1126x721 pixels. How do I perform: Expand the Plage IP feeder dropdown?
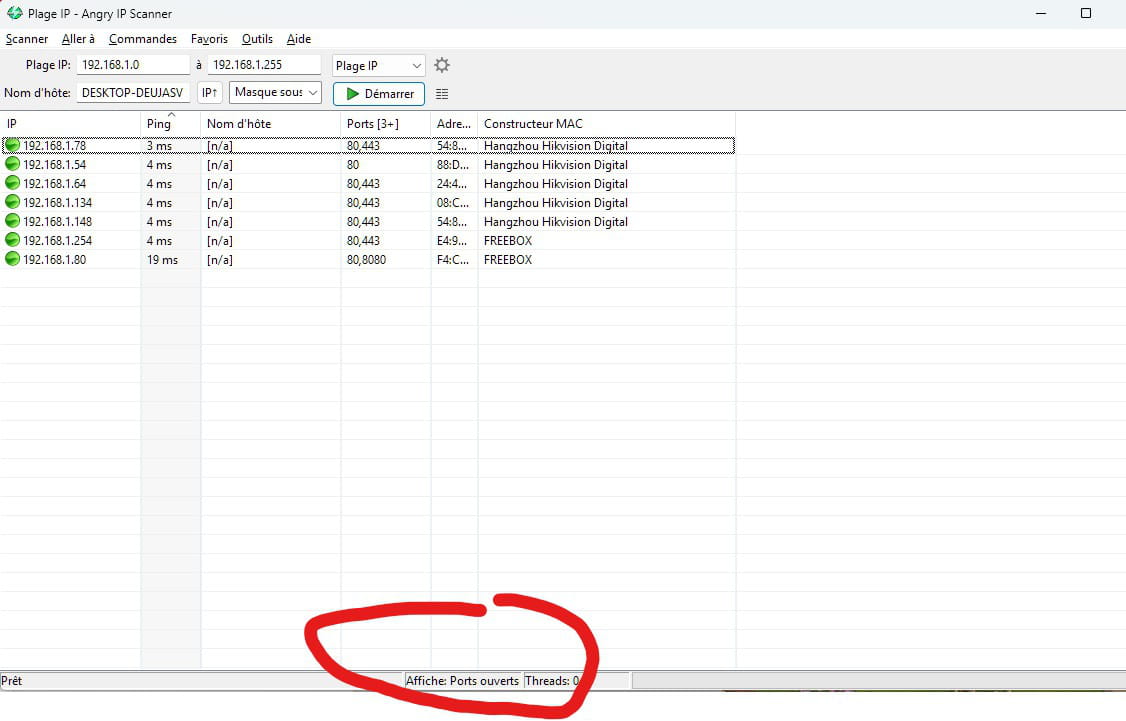point(379,65)
